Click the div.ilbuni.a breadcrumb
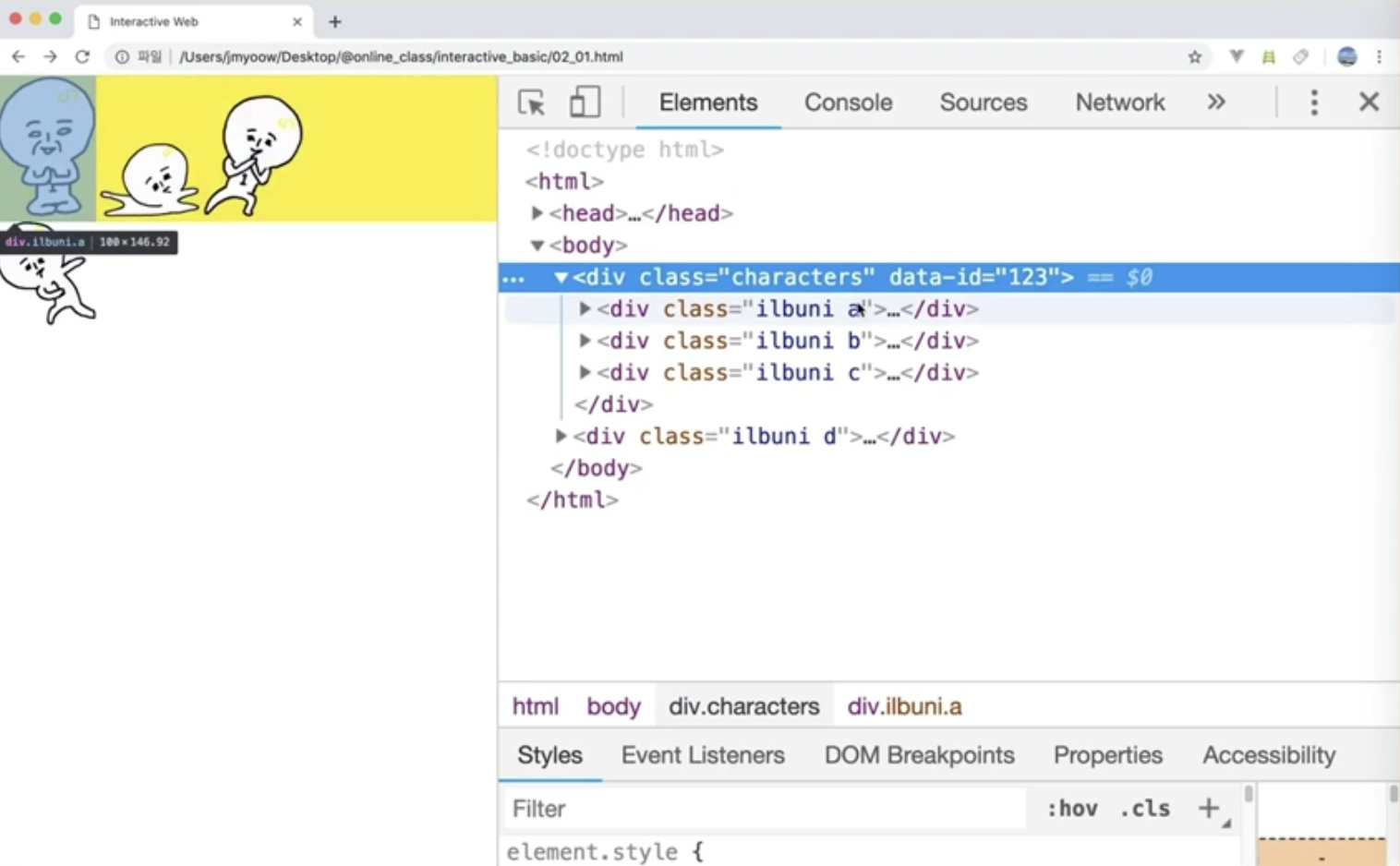 coord(905,706)
